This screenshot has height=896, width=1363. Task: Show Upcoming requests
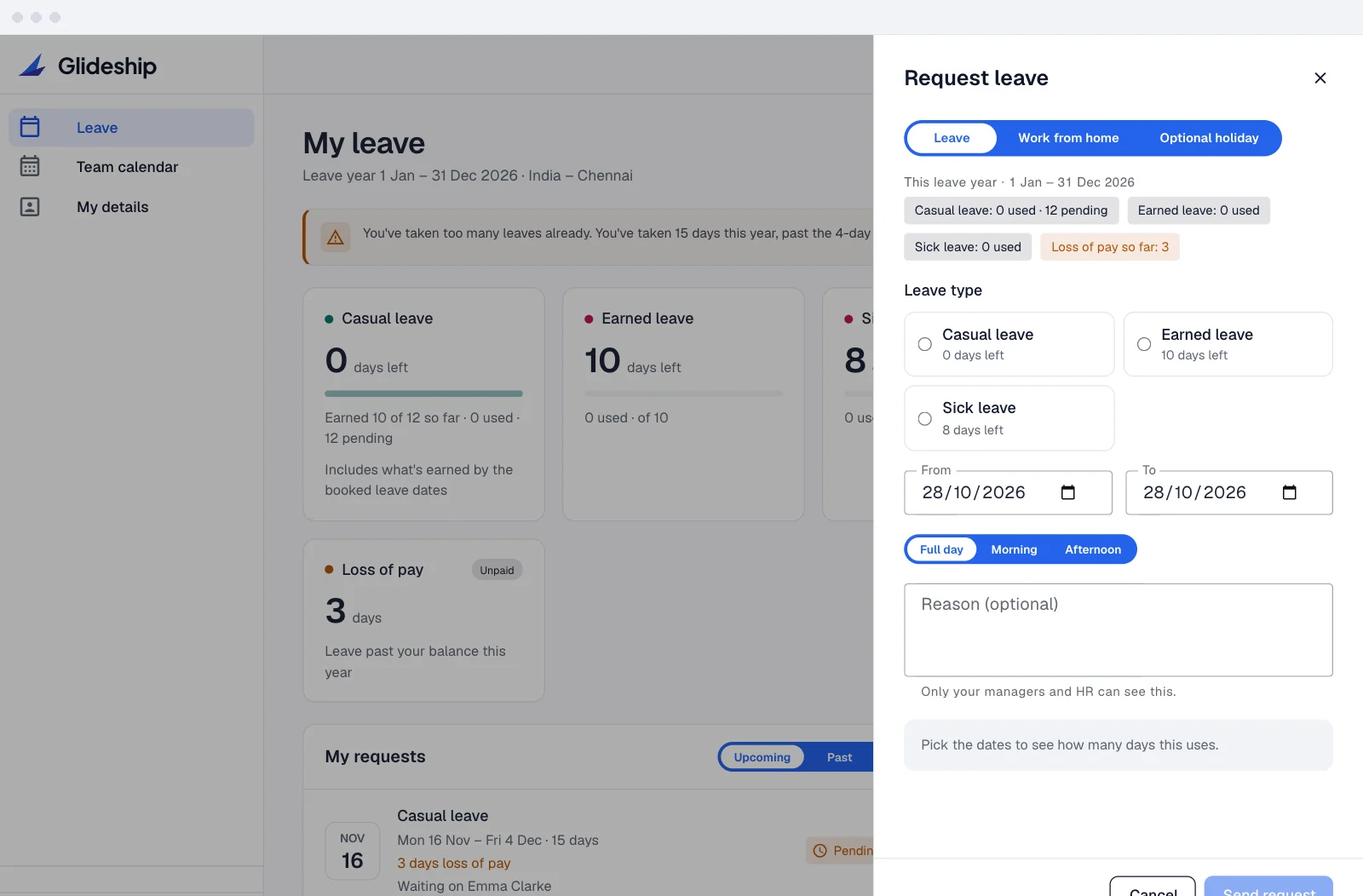762,757
